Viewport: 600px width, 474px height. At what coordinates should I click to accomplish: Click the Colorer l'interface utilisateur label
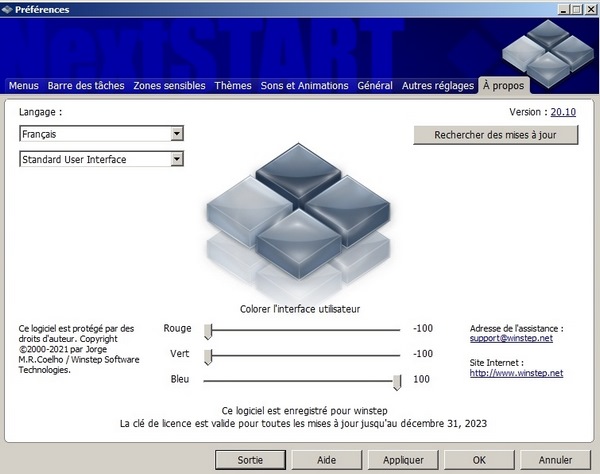point(300,309)
